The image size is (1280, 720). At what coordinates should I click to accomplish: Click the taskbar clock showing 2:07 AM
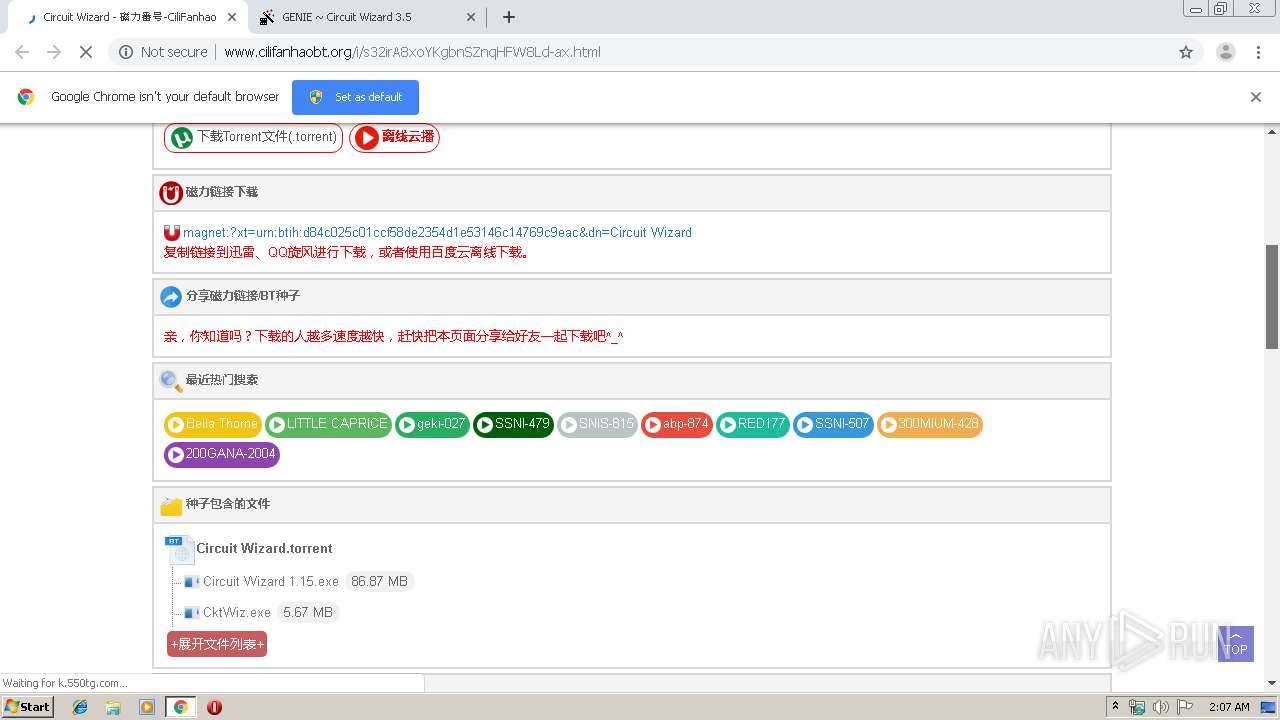point(1229,707)
